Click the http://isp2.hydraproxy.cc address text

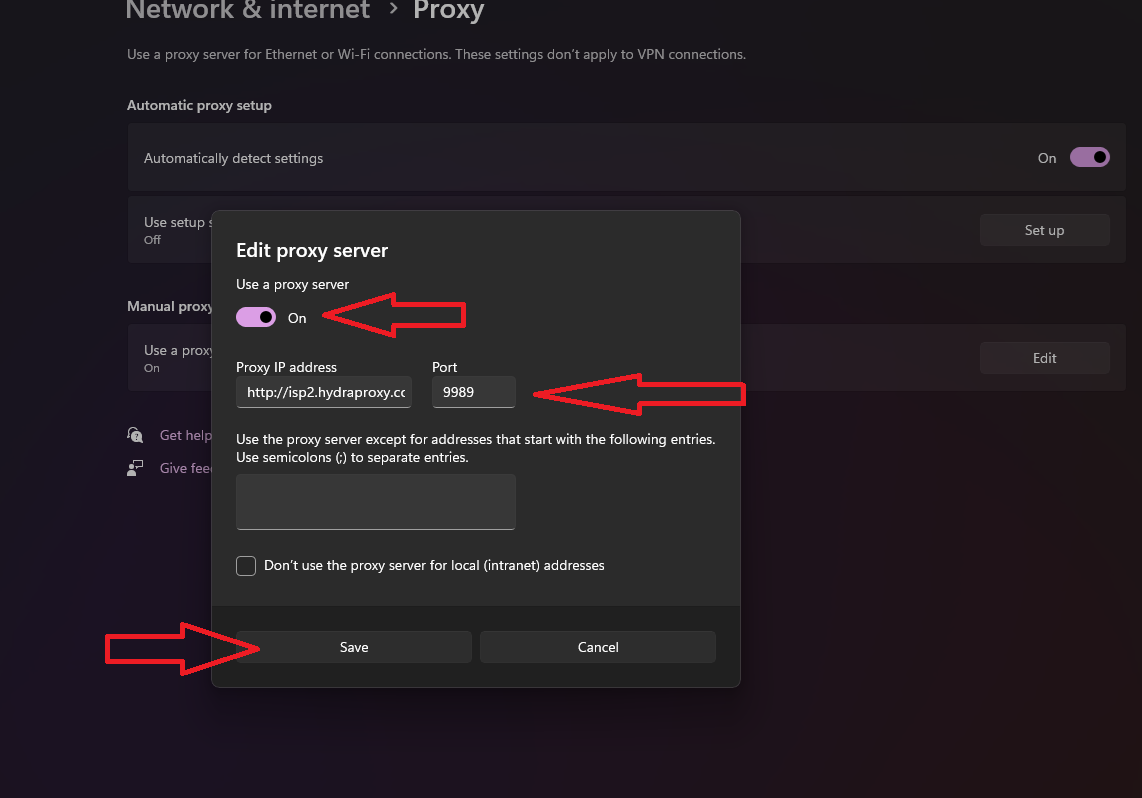coord(323,392)
